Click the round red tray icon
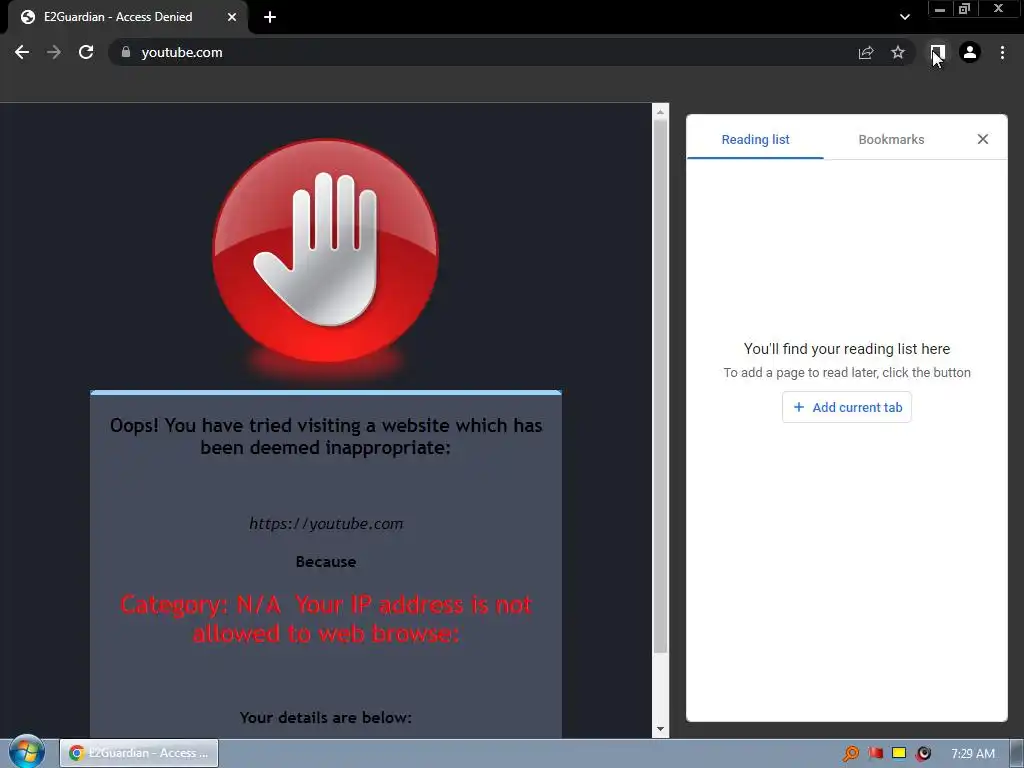This screenshot has height=768, width=1024. pos(923,754)
